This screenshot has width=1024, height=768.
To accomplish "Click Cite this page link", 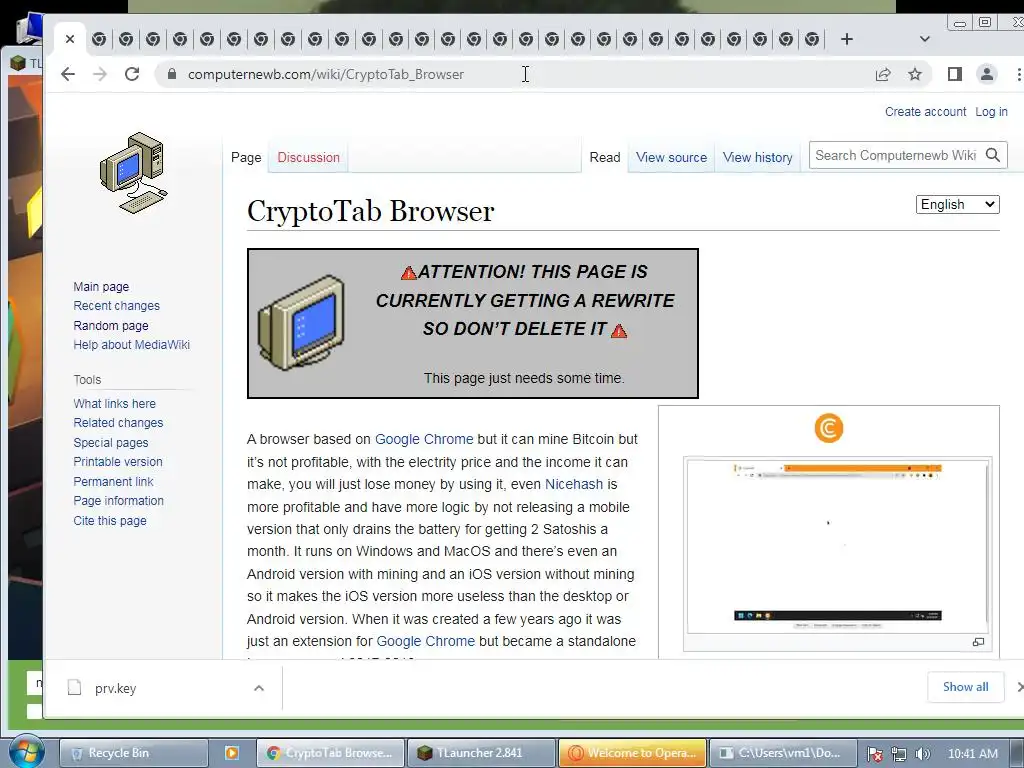I will (x=110, y=520).
